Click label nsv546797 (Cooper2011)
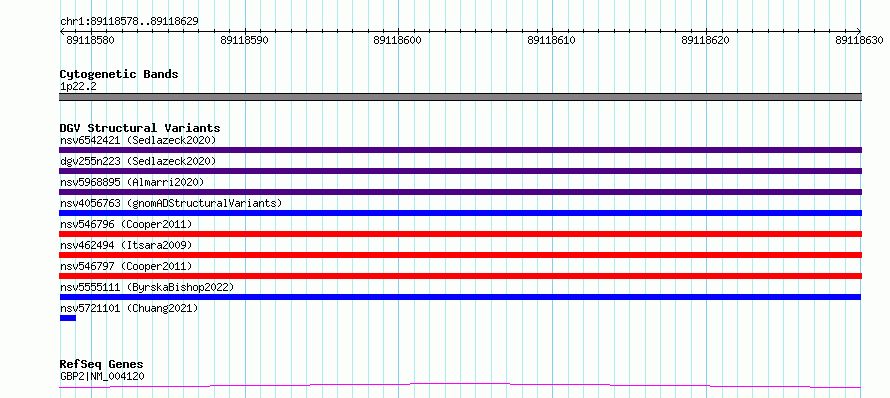Screen dimensions: 890x398 point(126,266)
